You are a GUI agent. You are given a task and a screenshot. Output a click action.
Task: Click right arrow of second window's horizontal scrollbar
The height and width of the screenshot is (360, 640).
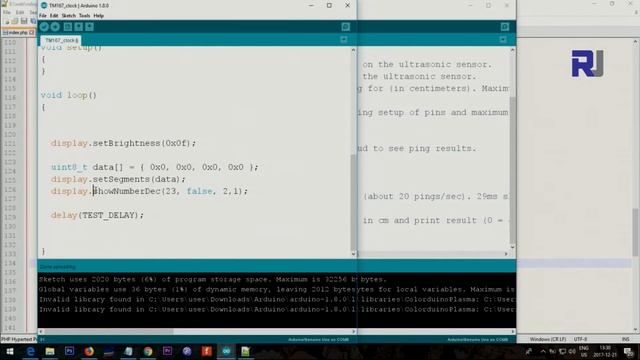coord(506,254)
